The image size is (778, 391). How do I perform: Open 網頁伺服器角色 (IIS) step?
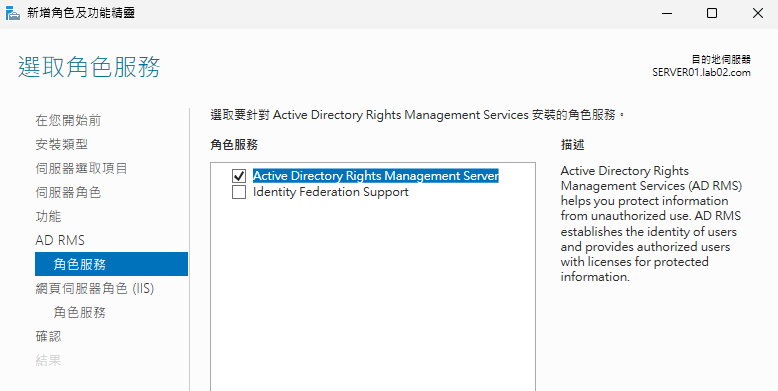[95, 288]
